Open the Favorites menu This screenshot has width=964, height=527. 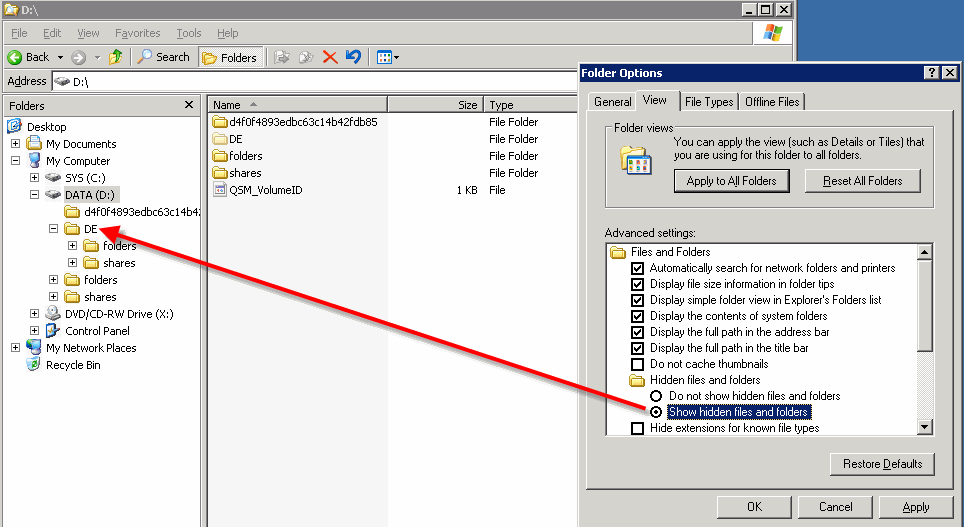[x=138, y=33]
